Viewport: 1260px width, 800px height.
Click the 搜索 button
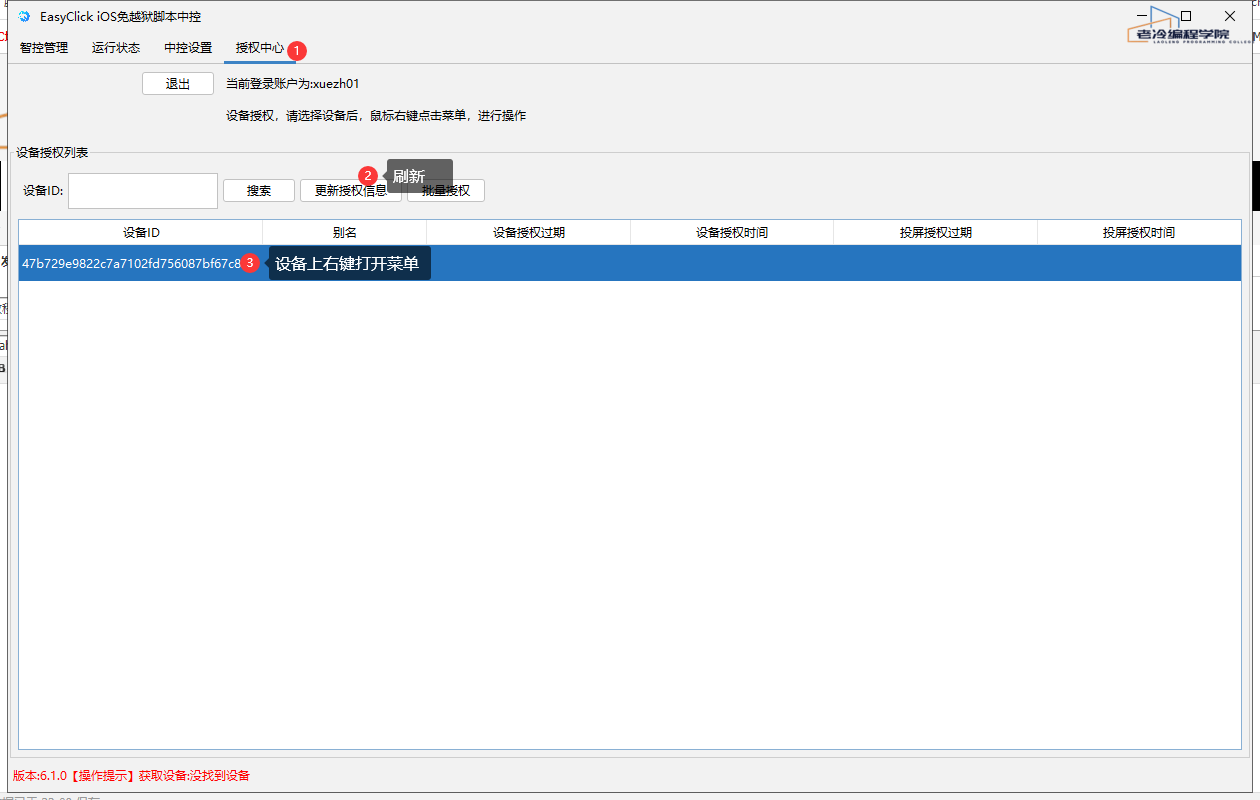259,191
